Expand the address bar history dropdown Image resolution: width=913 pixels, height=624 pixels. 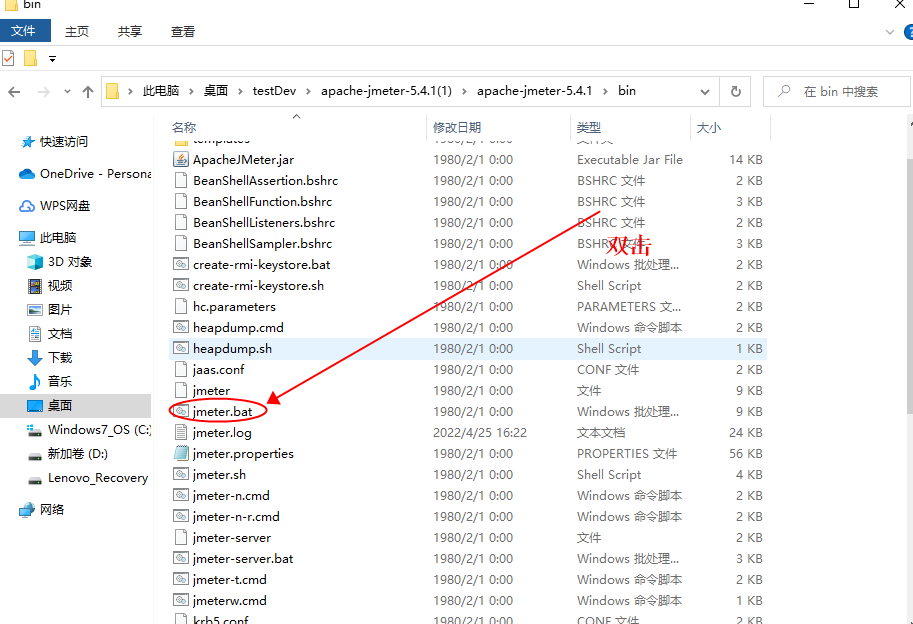pos(705,92)
